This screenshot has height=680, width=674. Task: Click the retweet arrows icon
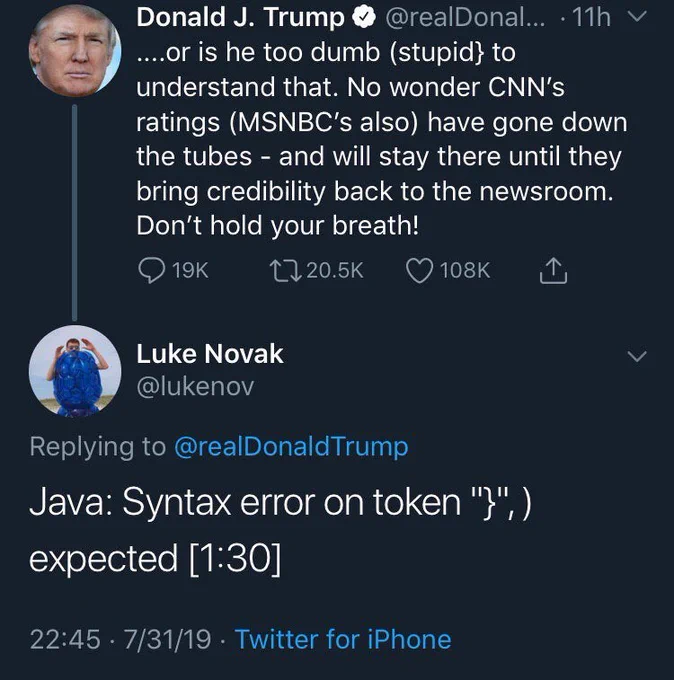[x=285, y=271]
